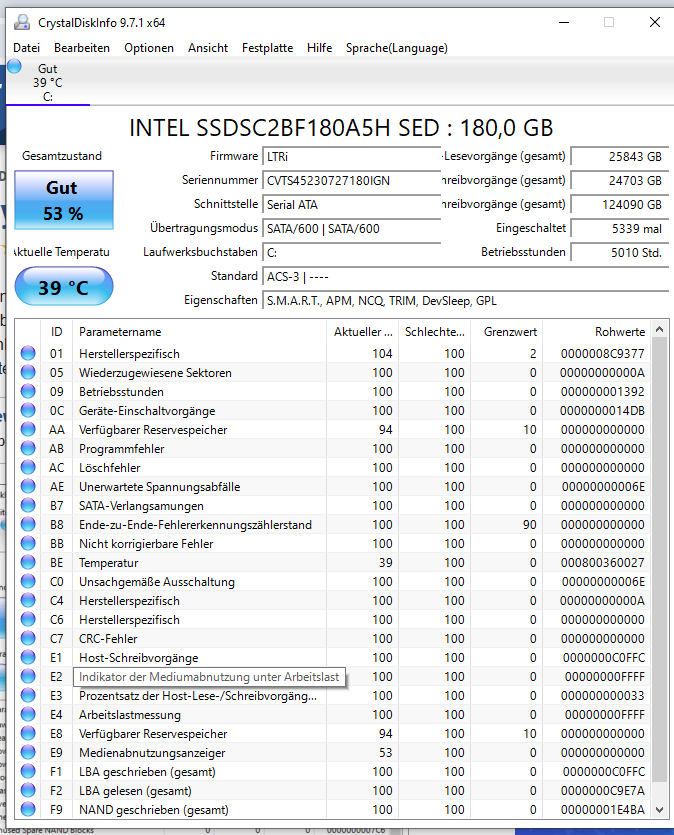Click the blue drive status orb above C:

(x=15, y=67)
